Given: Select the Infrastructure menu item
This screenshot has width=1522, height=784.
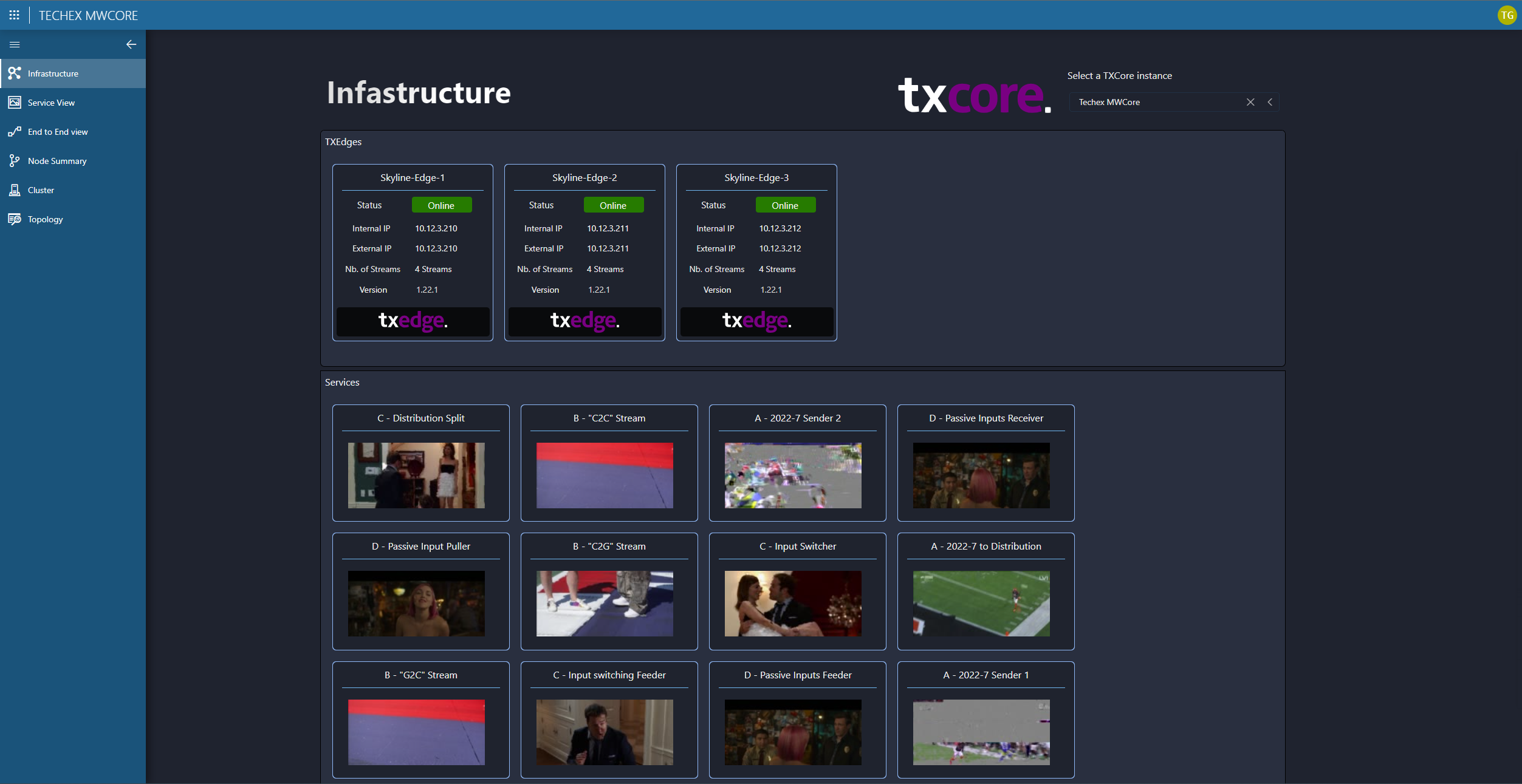Looking at the screenshot, I should (73, 73).
